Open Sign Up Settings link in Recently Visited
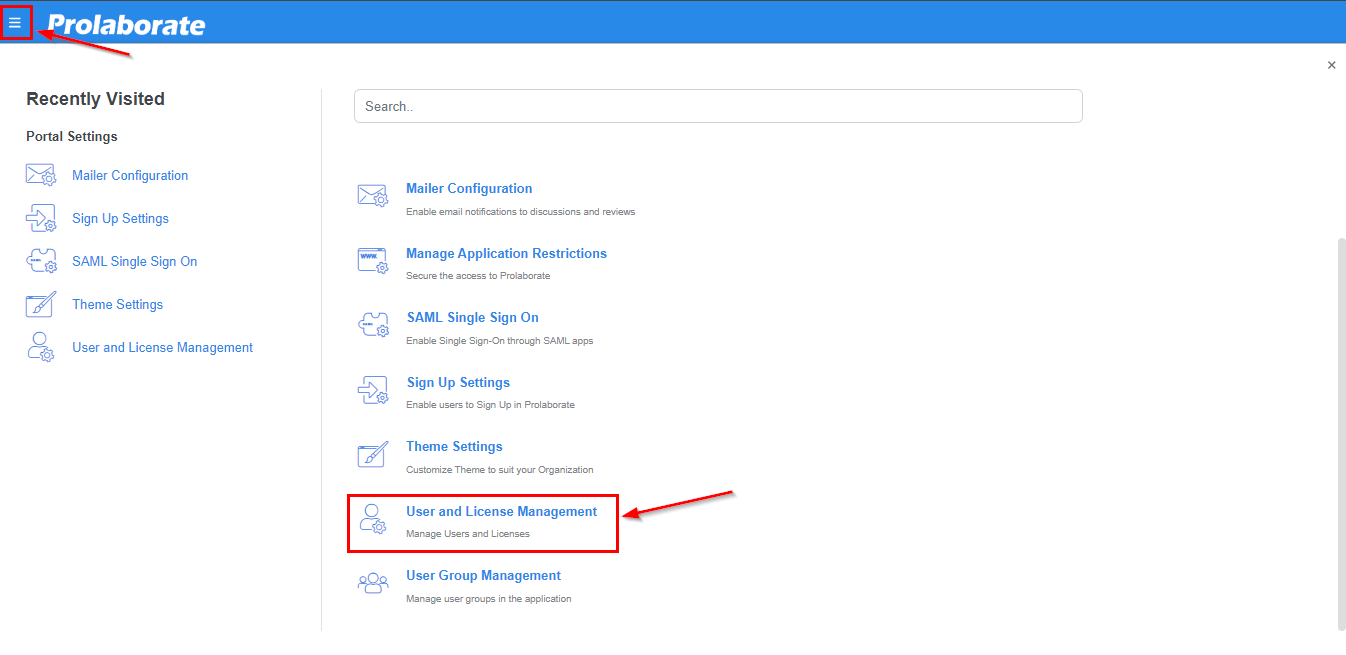 coord(120,218)
